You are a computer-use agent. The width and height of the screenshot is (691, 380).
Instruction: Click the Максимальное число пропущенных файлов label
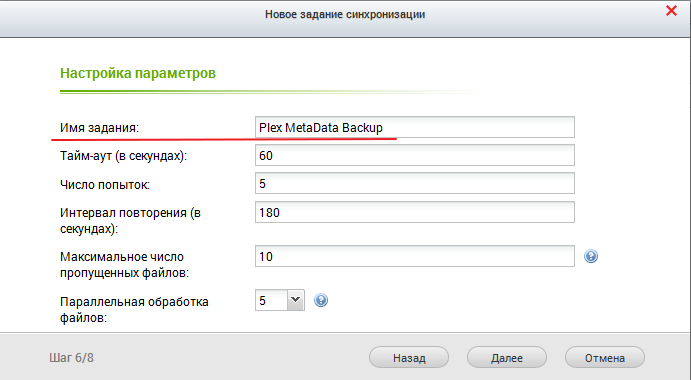[x=124, y=265]
